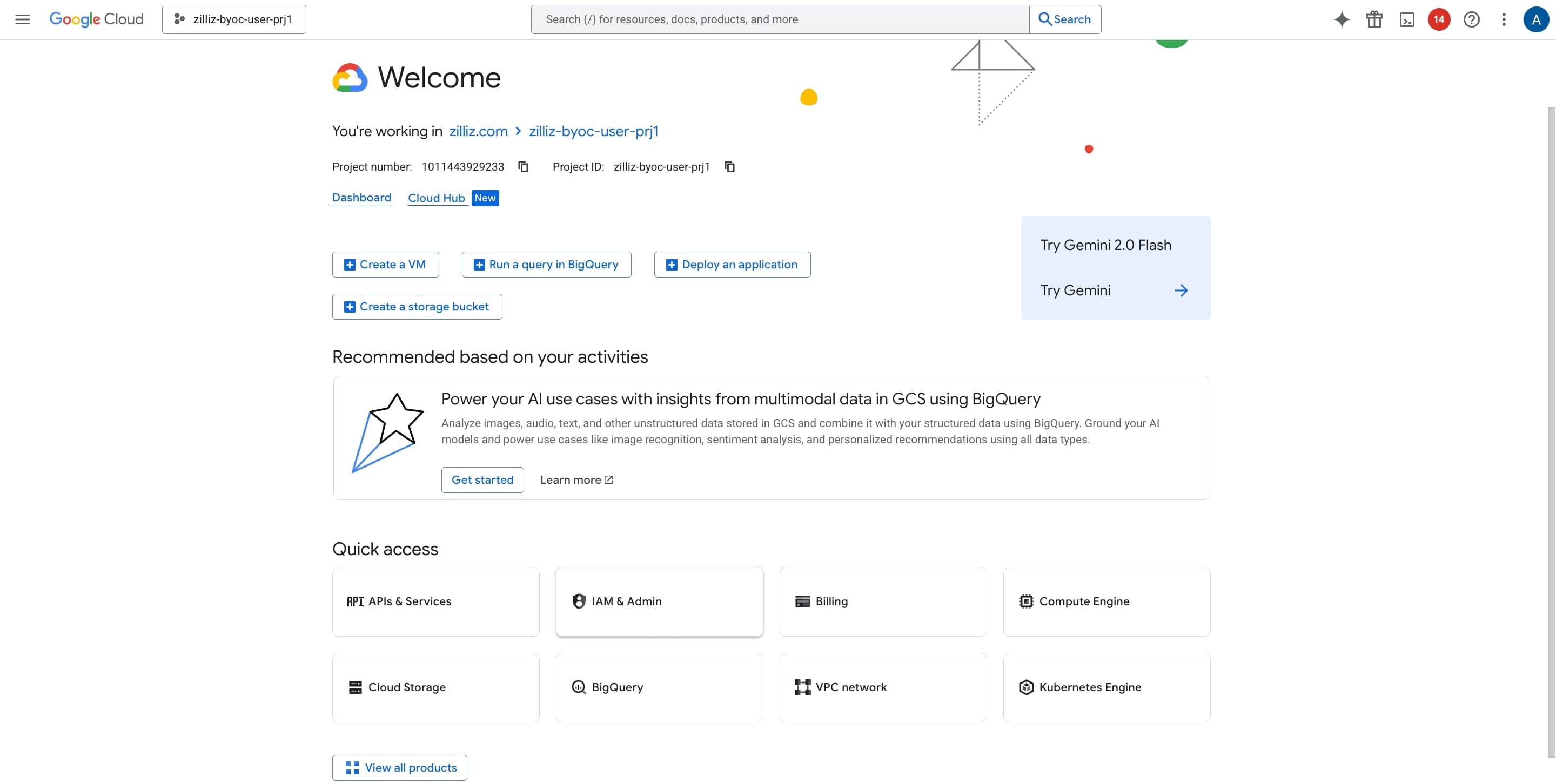Activate Cloud Shell terminal icon
1556x784 pixels.
coord(1407,19)
